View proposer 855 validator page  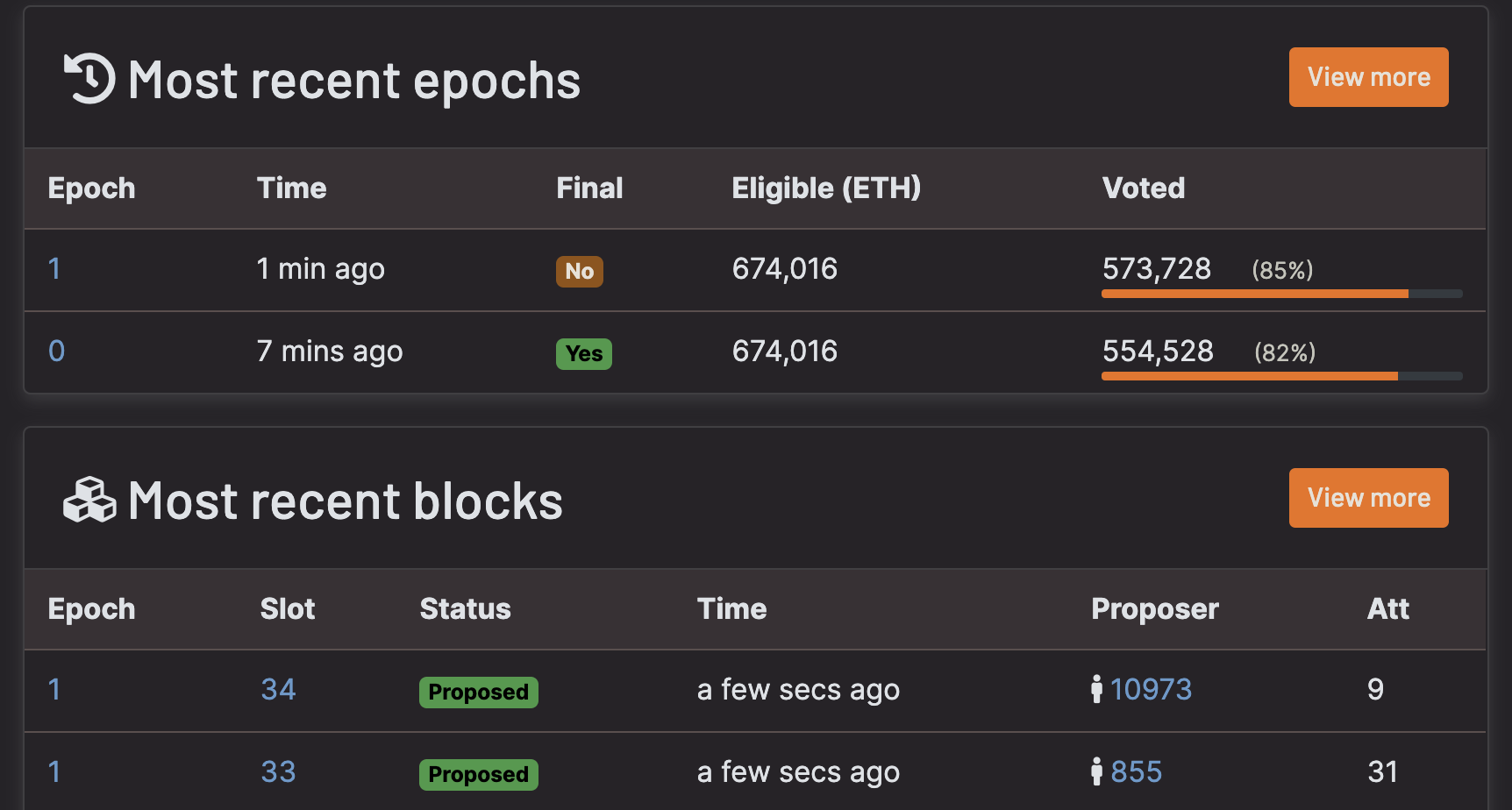click(x=1136, y=771)
